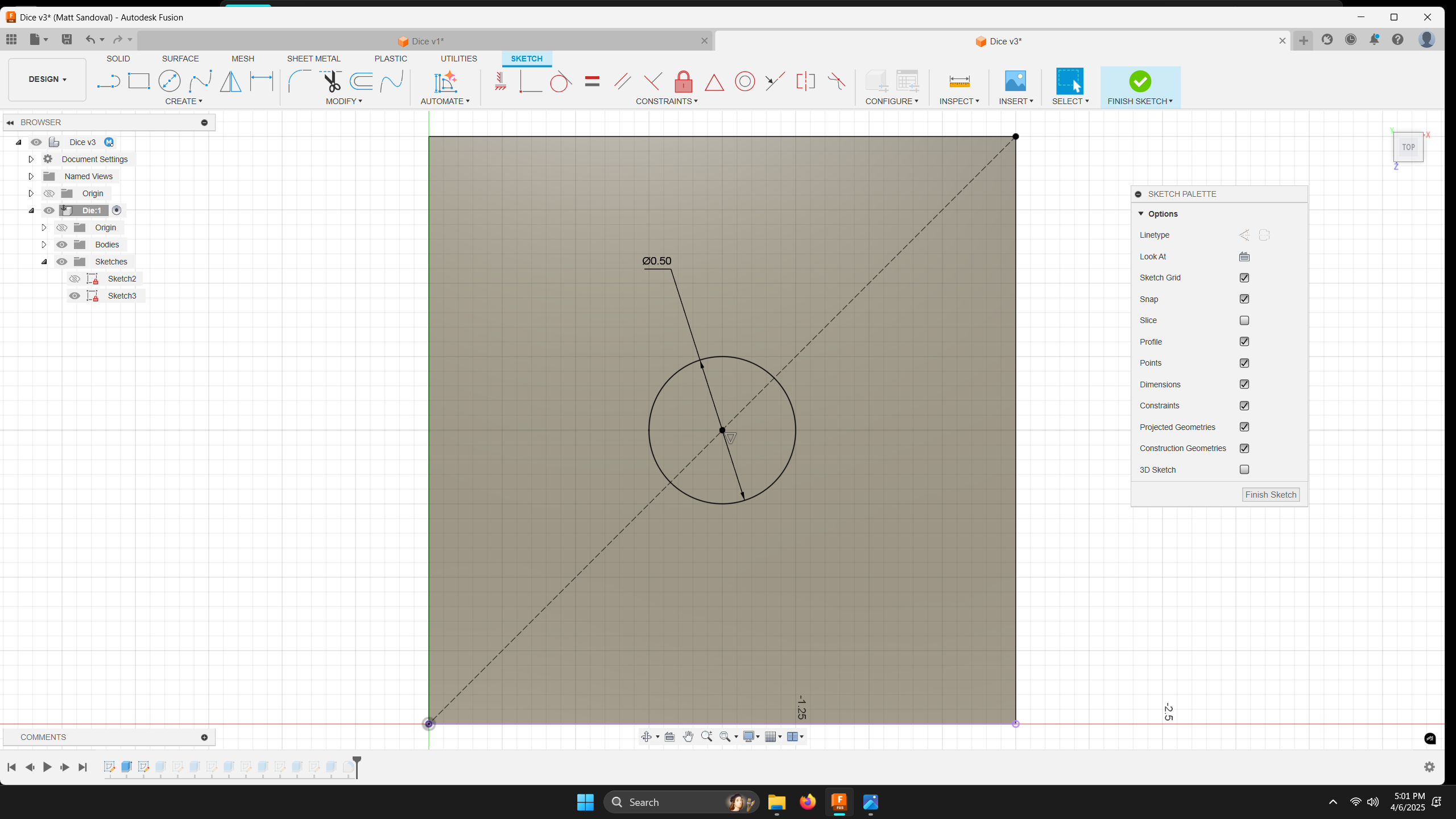Switch to the SURFACE tab
Viewport: 1456px width, 819px height.
[180, 59]
